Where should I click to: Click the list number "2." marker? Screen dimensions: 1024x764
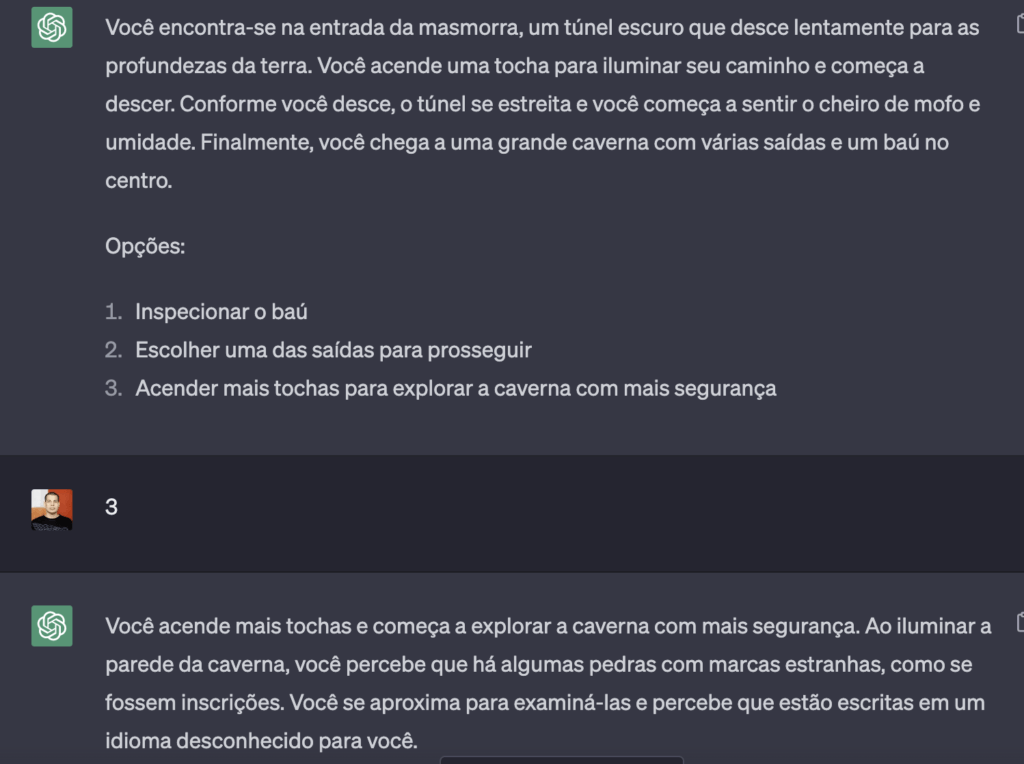[114, 351]
